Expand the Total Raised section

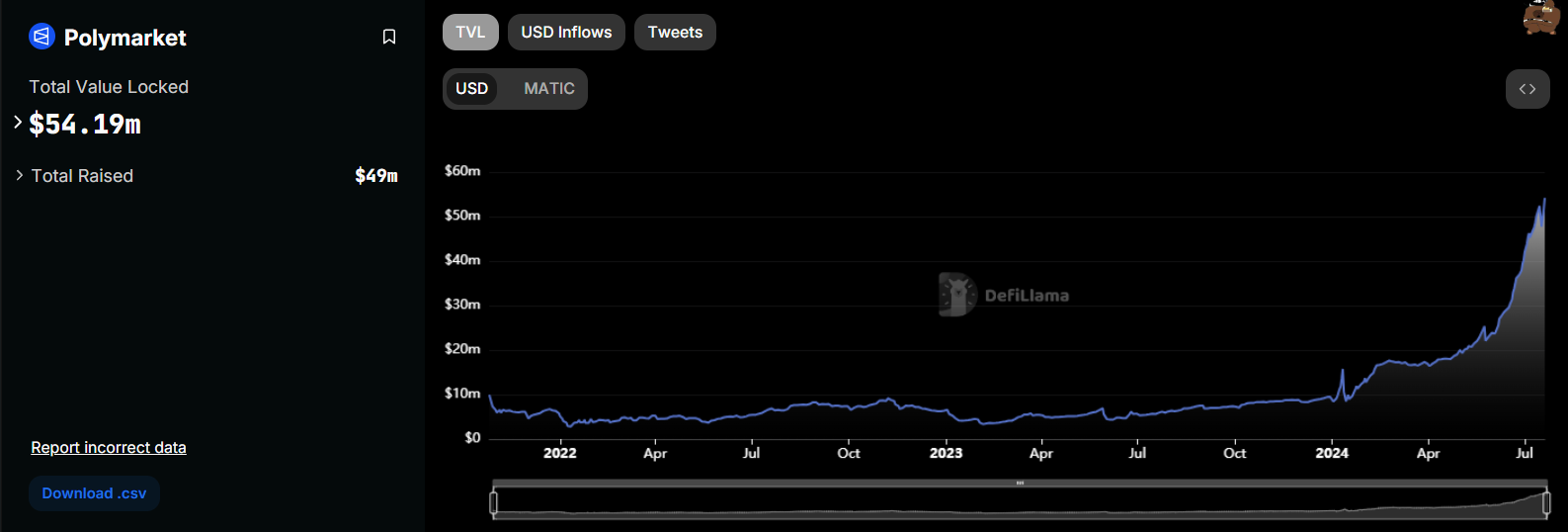coord(20,175)
